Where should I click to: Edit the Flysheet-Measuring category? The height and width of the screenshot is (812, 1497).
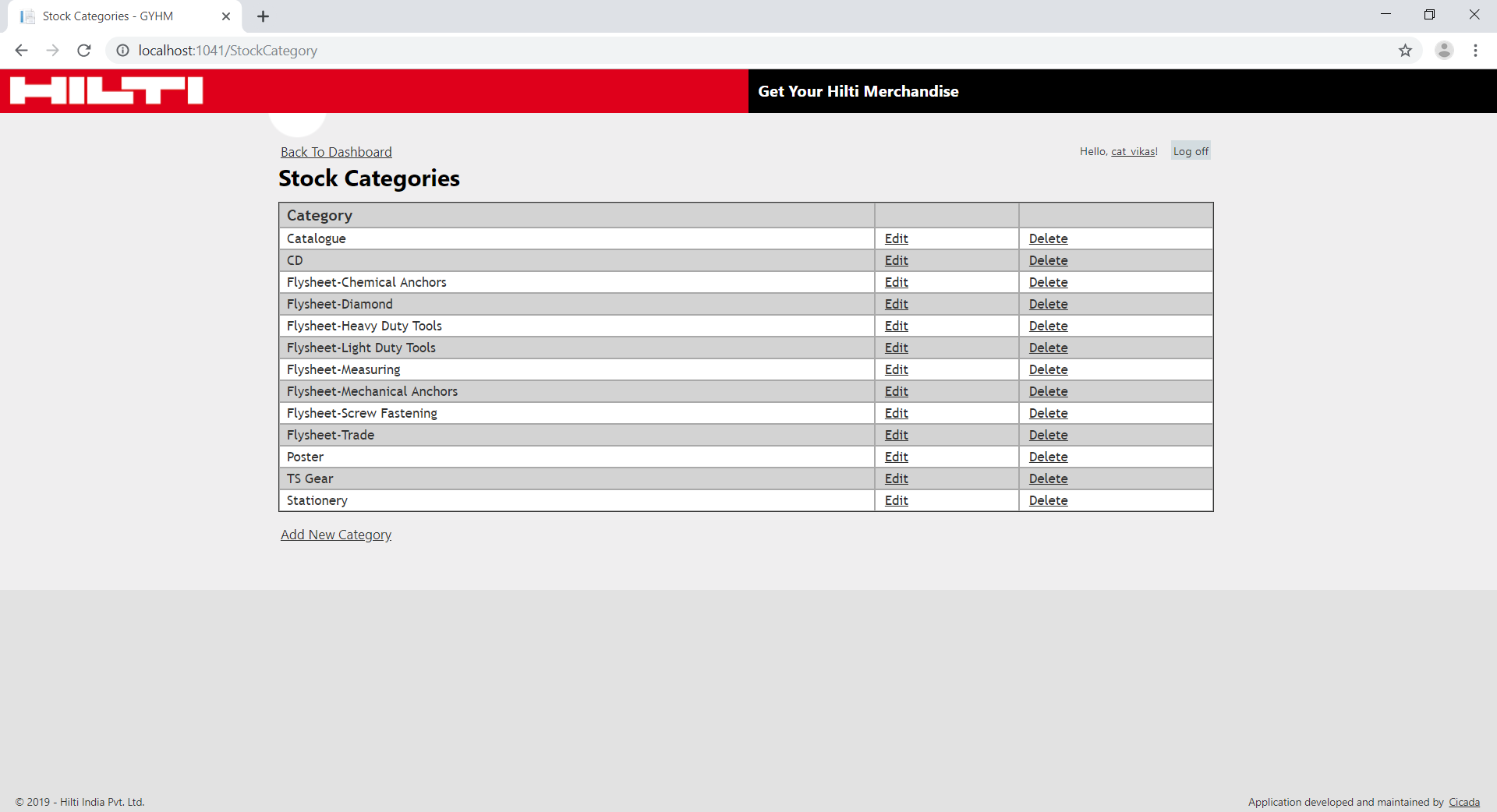pyautogui.click(x=897, y=369)
